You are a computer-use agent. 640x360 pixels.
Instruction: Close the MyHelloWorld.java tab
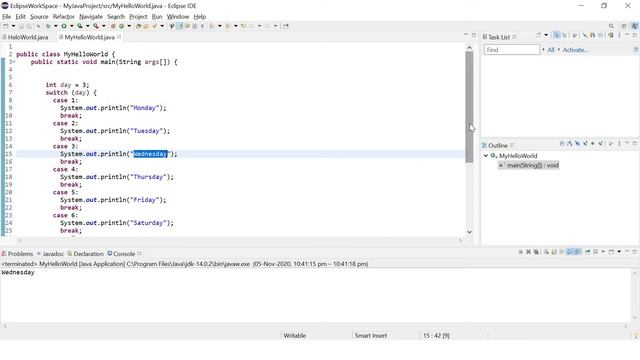click(x=119, y=37)
